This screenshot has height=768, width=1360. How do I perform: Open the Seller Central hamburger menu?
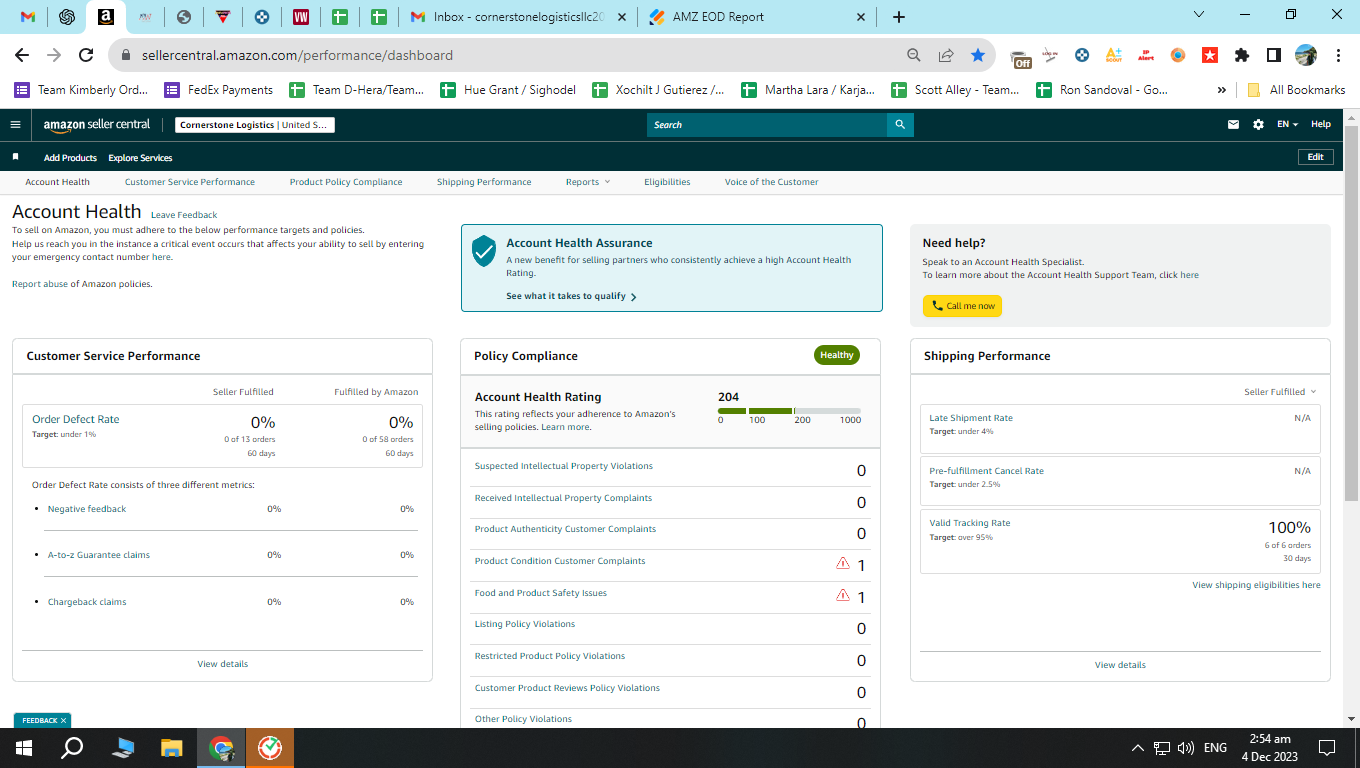pos(15,125)
